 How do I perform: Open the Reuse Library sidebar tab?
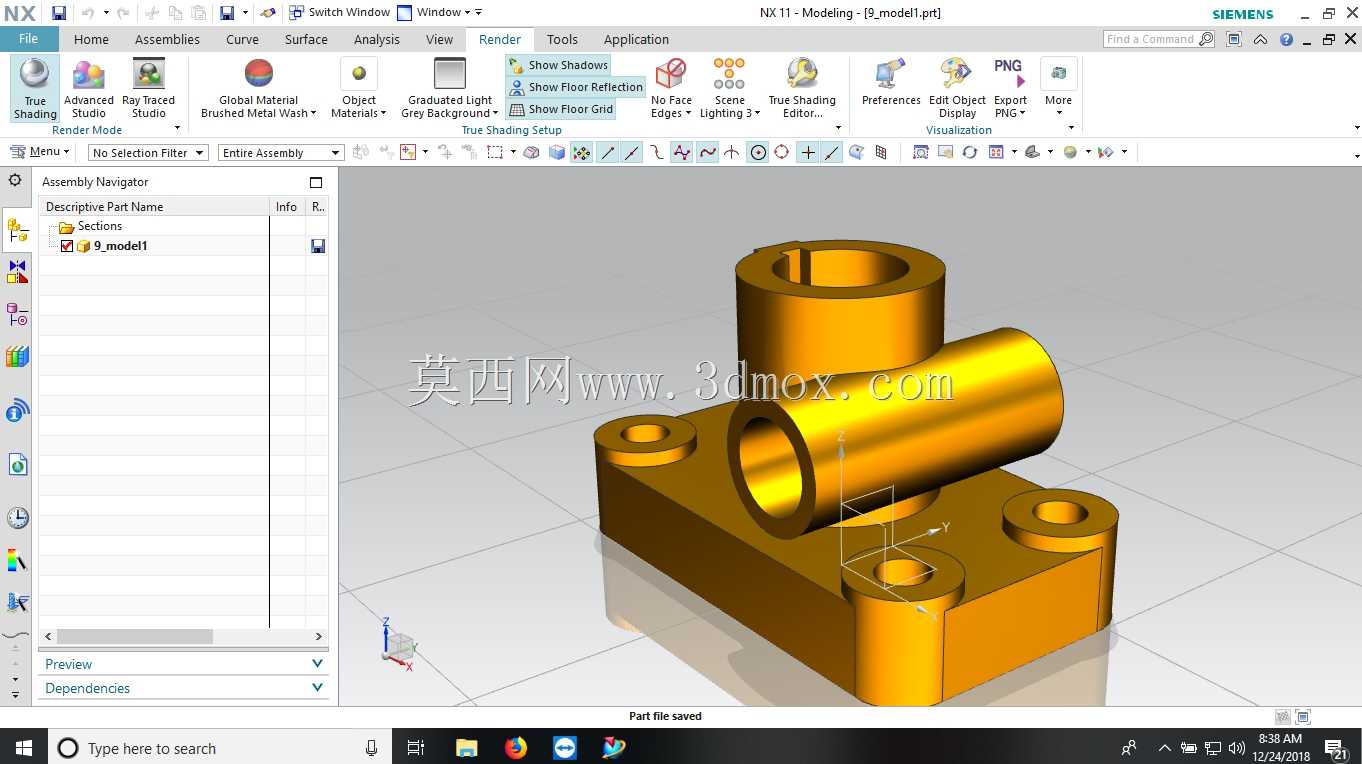[17, 357]
